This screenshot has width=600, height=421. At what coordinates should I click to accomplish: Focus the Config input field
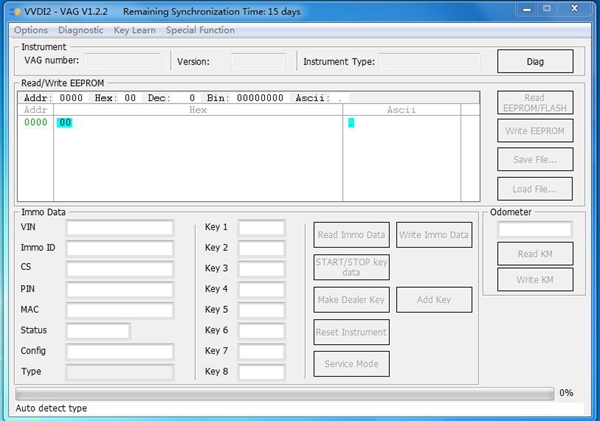click(120, 352)
